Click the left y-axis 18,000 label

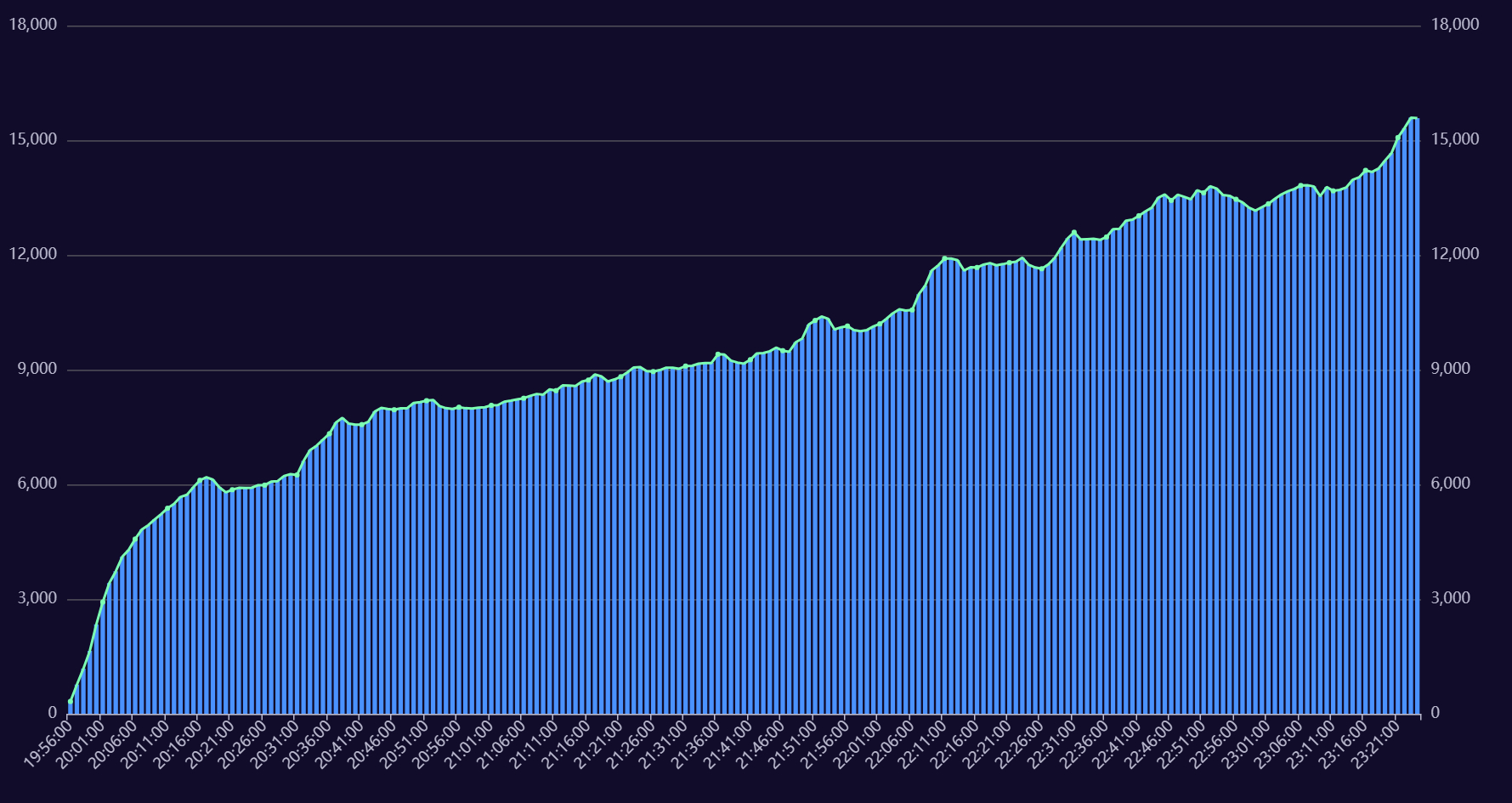[32, 25]
